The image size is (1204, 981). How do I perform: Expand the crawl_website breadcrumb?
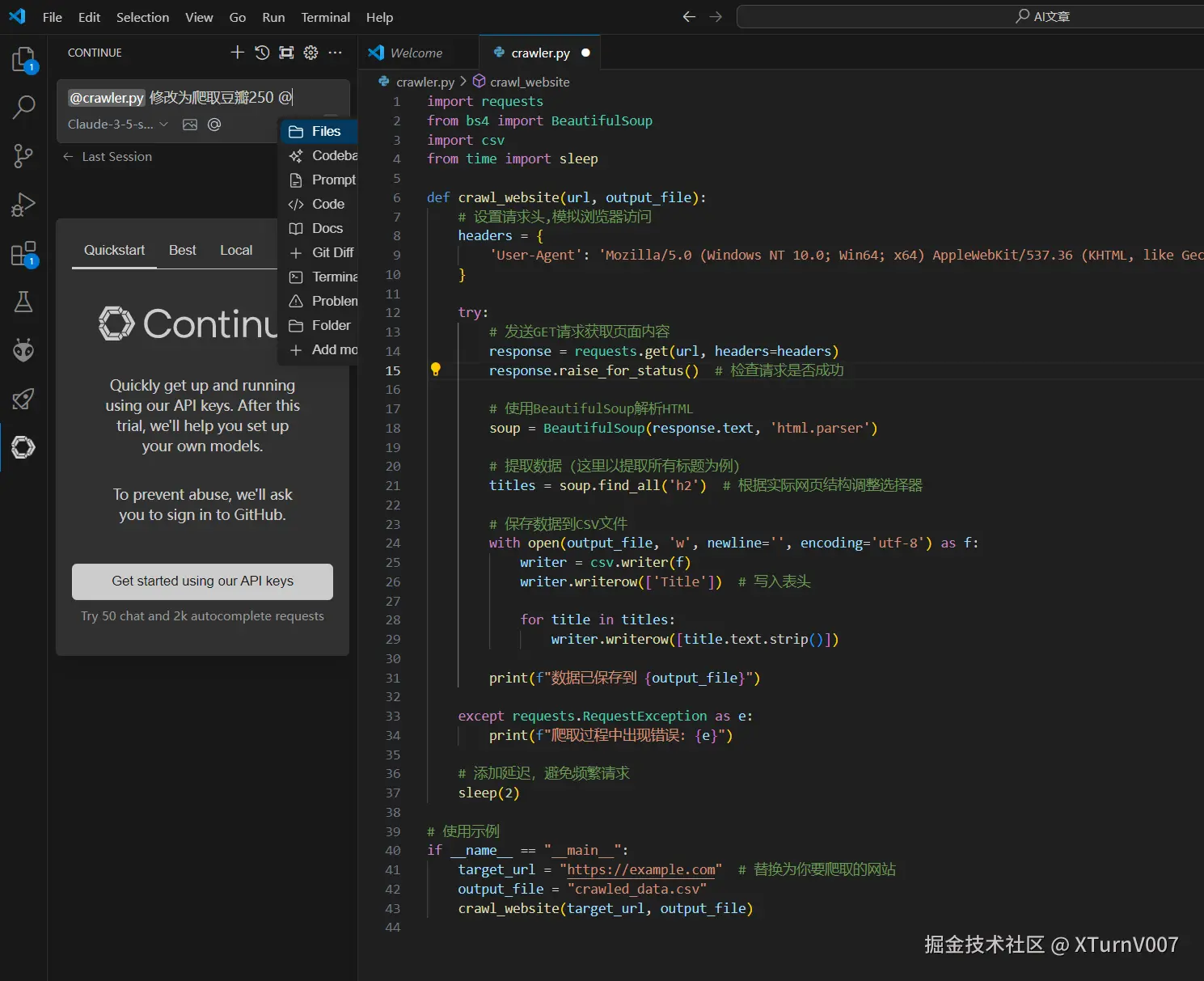click(529, 81)
